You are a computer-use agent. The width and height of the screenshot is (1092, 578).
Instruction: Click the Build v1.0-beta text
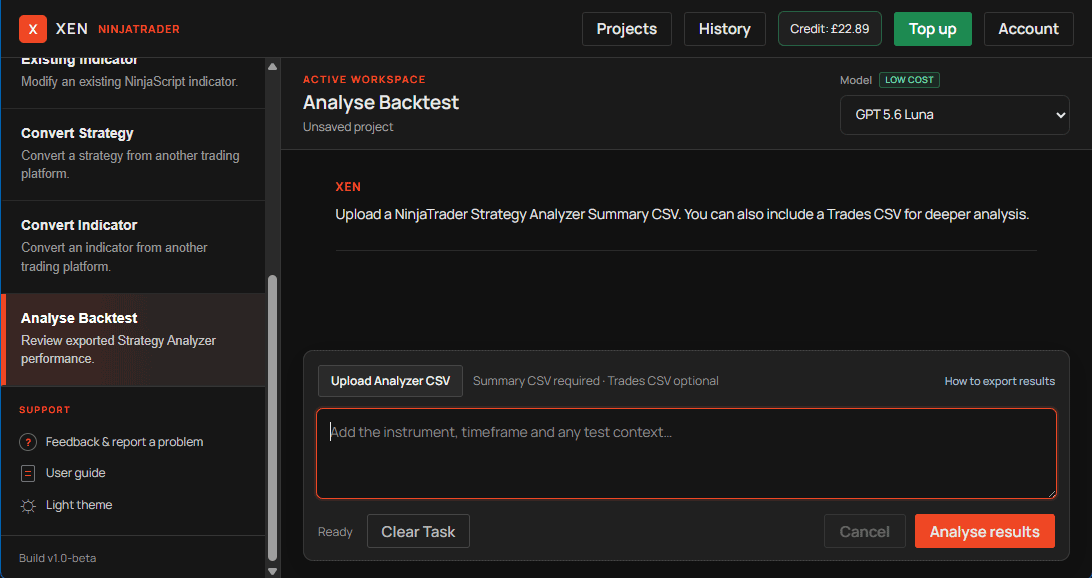(58, 558)
